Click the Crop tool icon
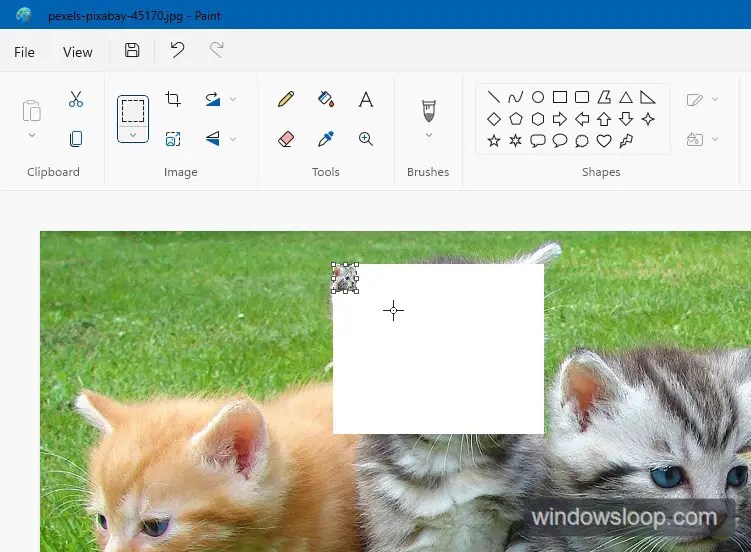The image size is (751, 552). 173,99
